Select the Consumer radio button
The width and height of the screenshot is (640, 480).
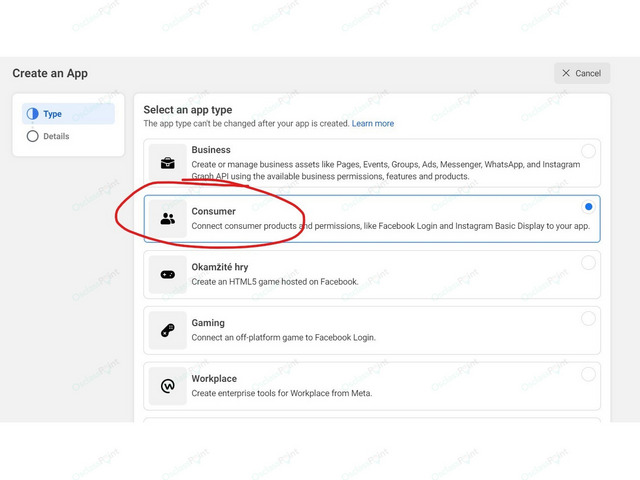tap(588, 207)
